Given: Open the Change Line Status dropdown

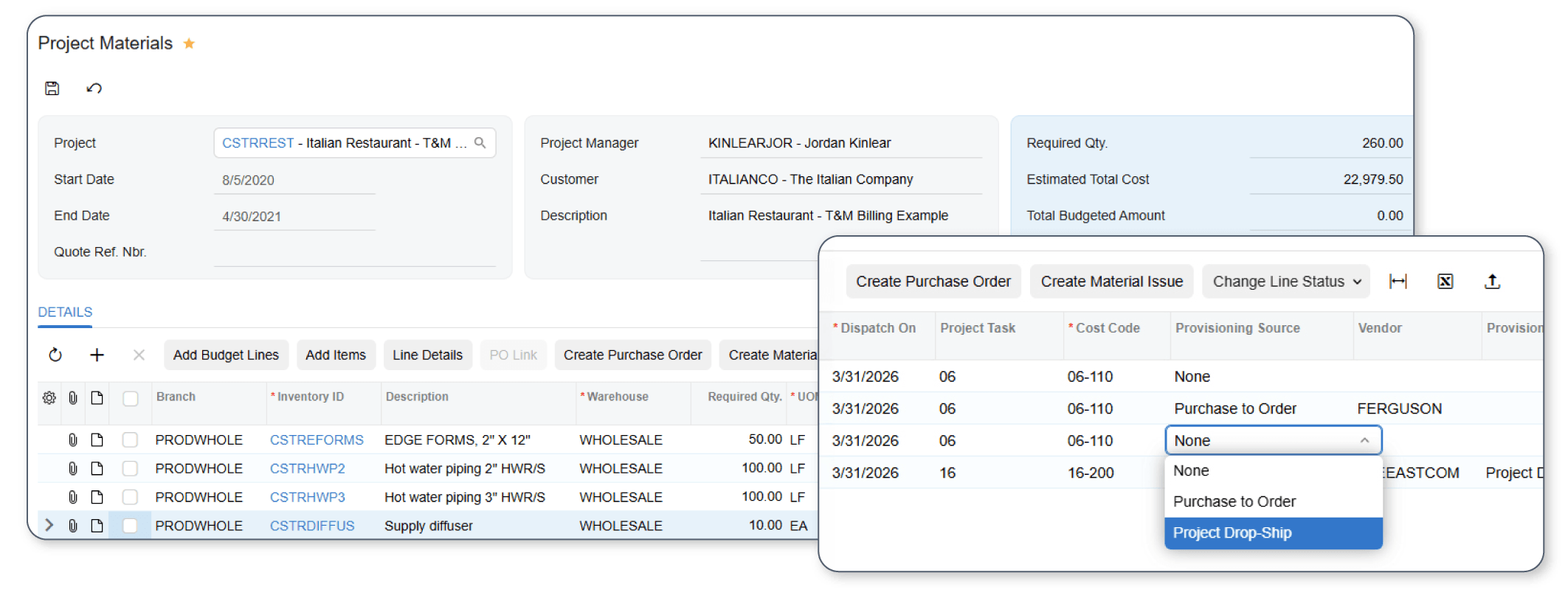Looking at the screenshot, I should 1285,282.
